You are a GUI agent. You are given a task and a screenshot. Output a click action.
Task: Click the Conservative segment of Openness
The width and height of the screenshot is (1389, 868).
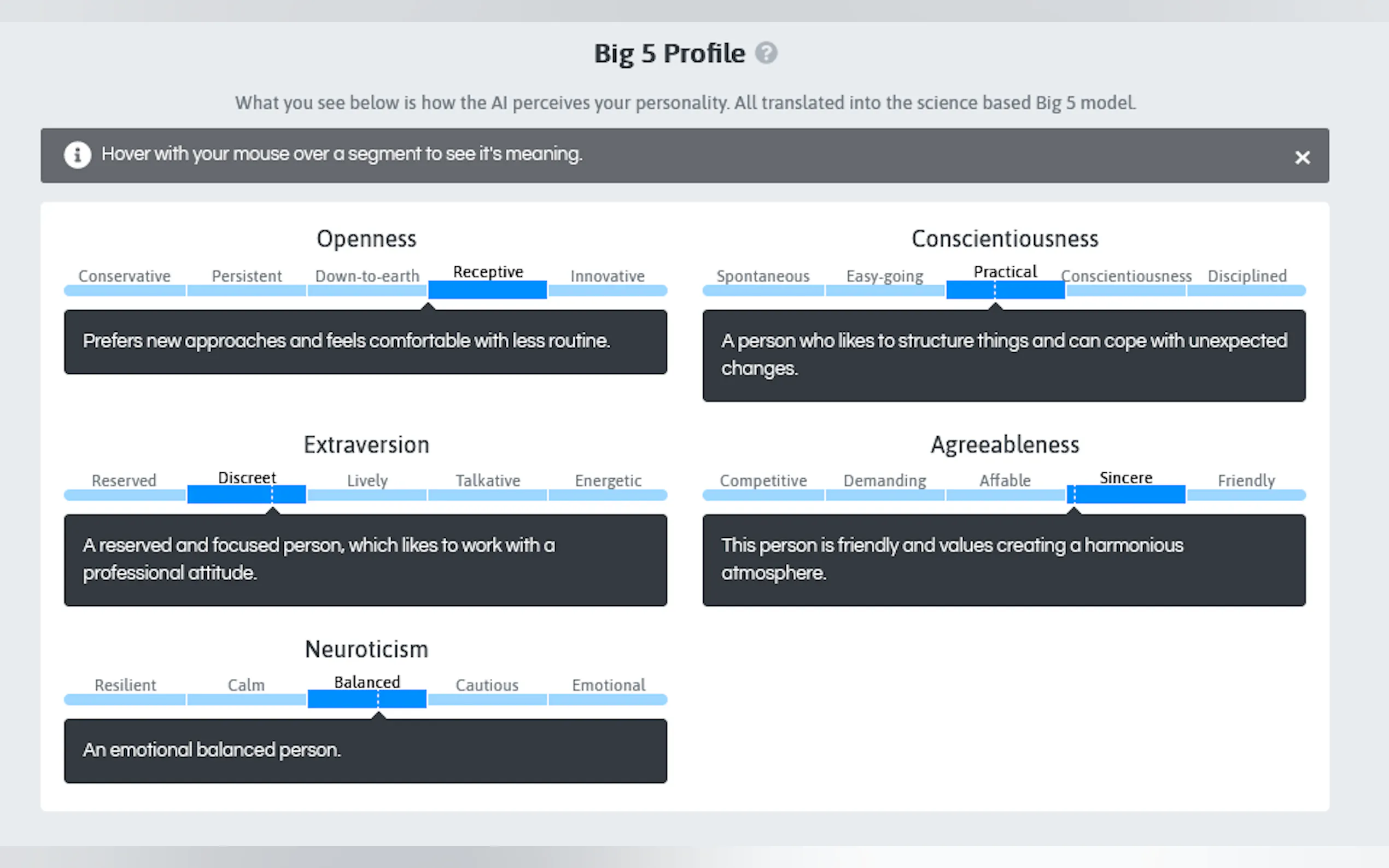pos(125,290)
